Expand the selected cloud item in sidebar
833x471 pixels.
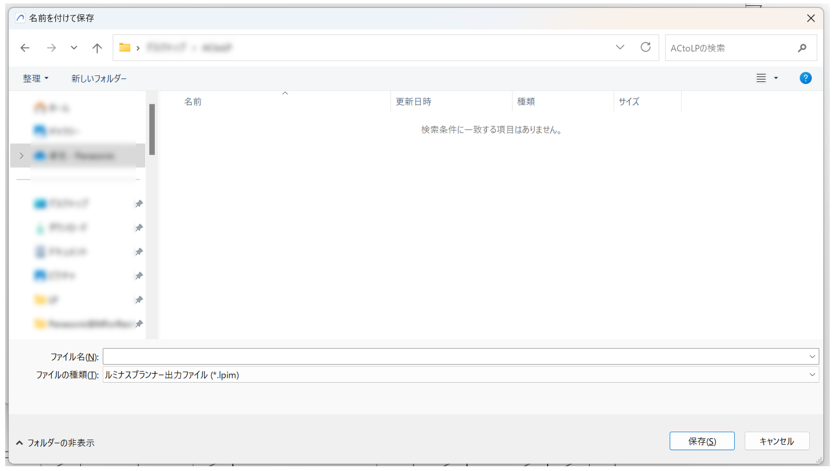click(22, 156)
